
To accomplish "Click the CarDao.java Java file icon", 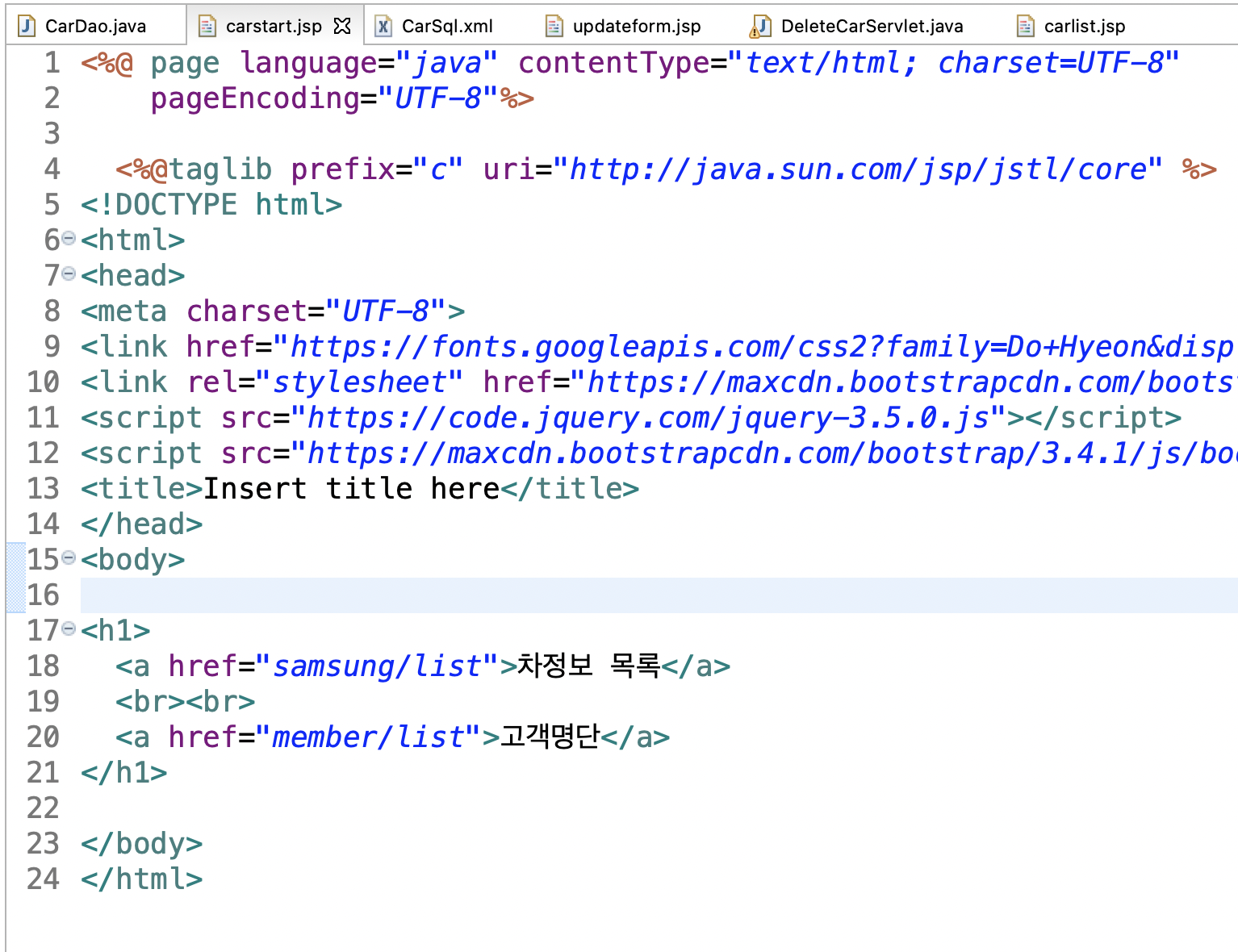I will tap(27, 26).
